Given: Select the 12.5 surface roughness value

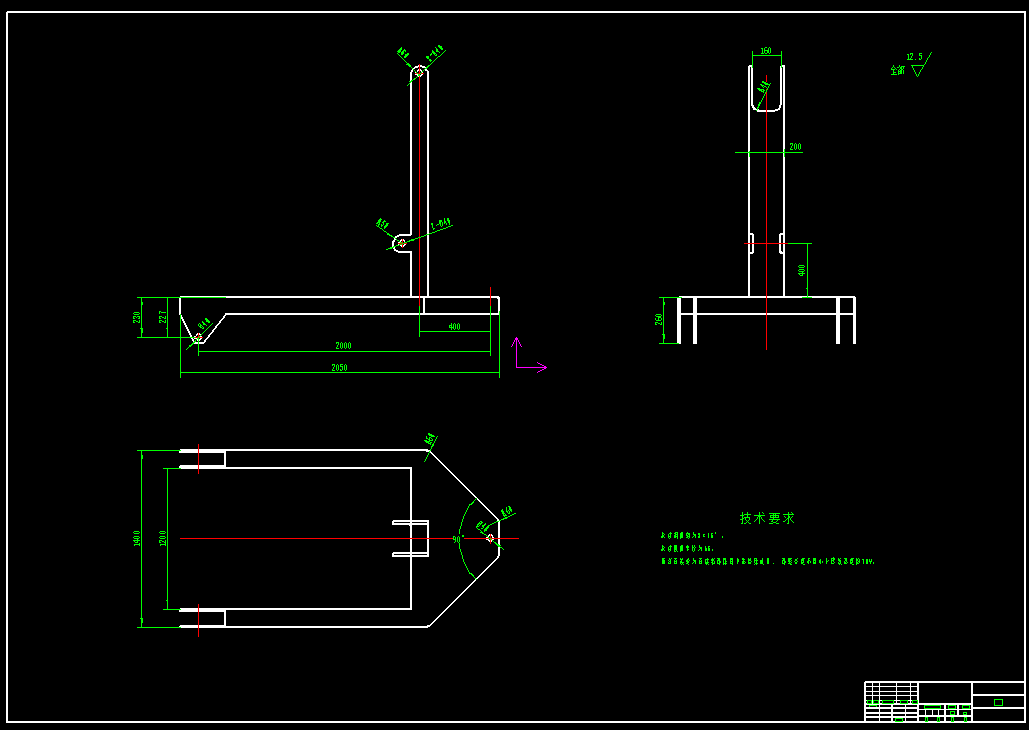Looking at the screenshot, I should tap(914, 57).
